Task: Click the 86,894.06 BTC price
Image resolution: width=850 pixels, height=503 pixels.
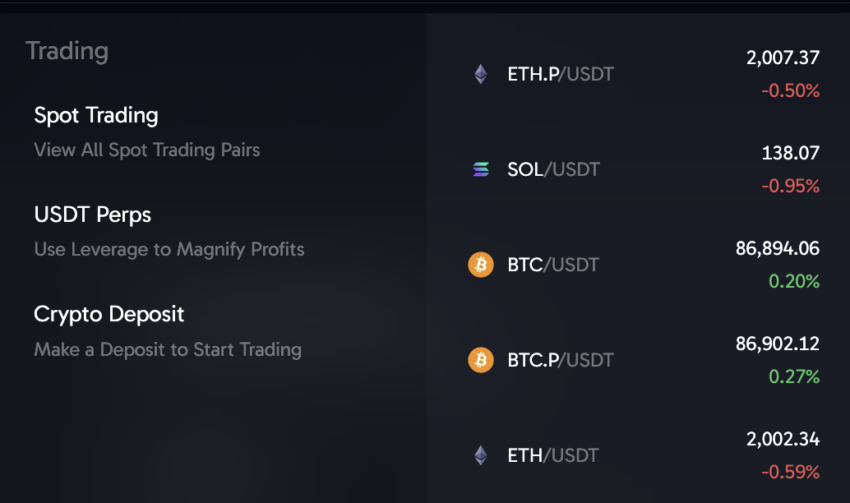Action: 777,249
